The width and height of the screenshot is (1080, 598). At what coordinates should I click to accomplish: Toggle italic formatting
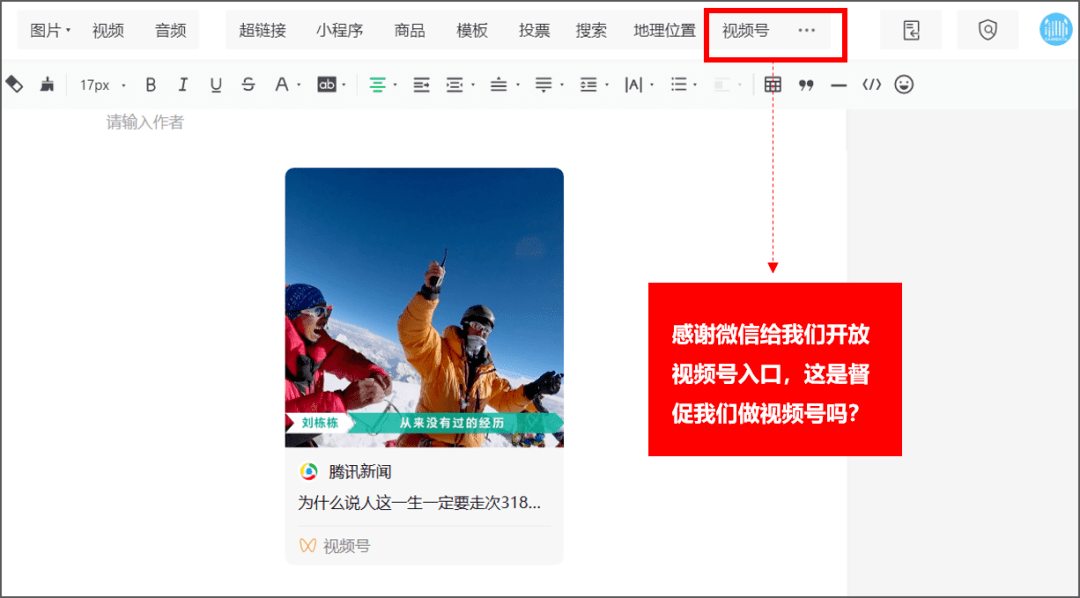coord(182,84)
